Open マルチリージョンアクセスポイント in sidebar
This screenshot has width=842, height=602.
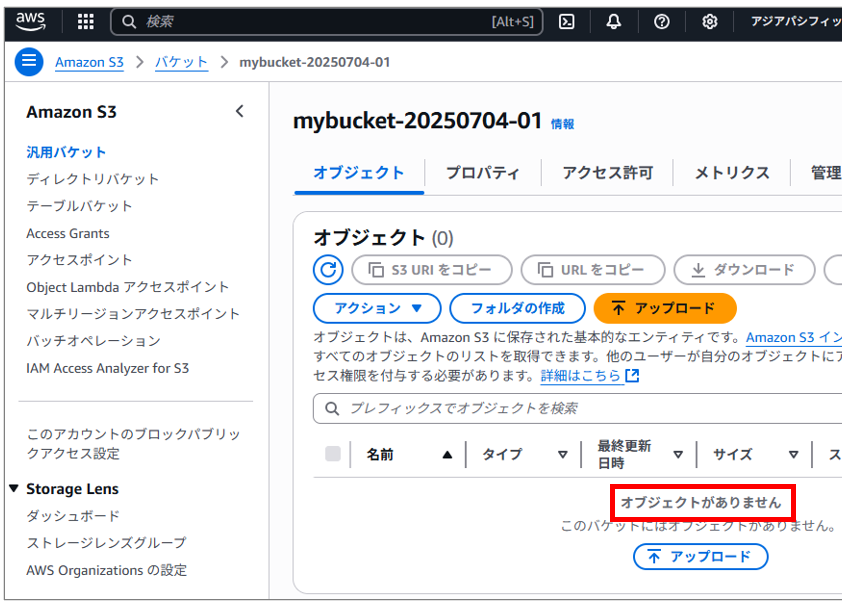pos(133,314)
